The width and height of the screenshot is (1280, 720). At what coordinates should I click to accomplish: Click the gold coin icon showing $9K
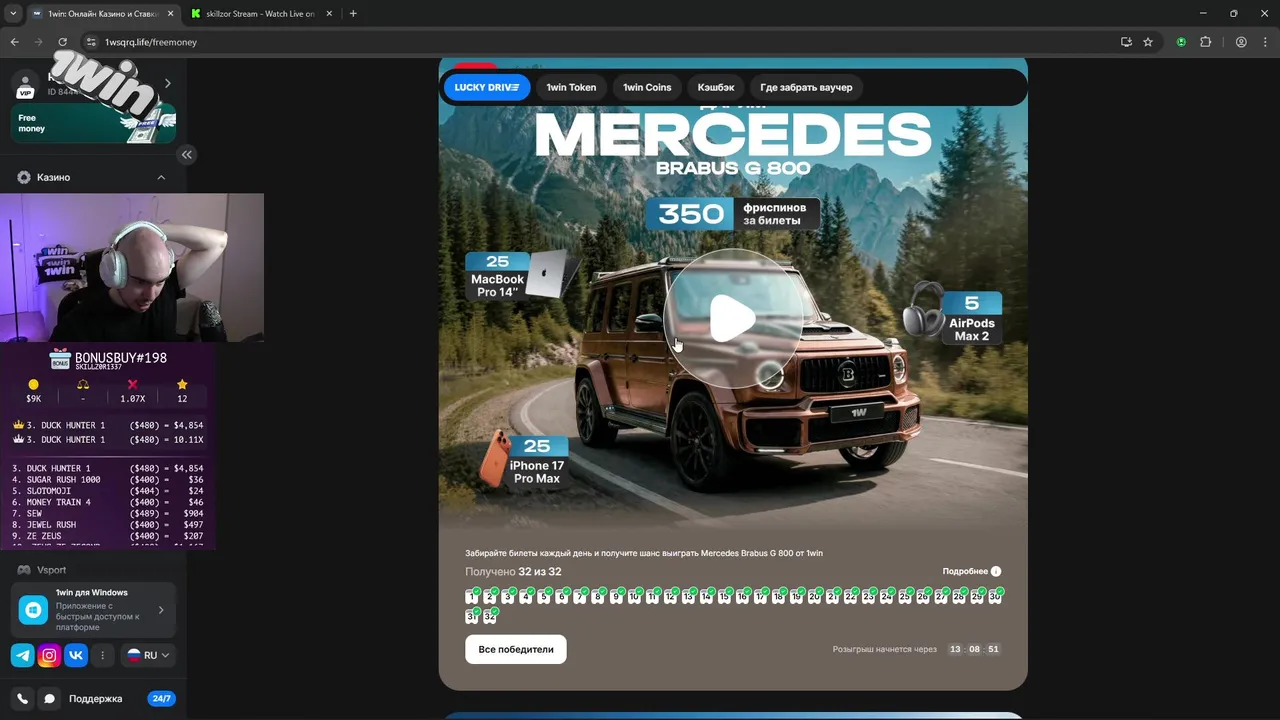pyautogui.click(x=33, y=384)
